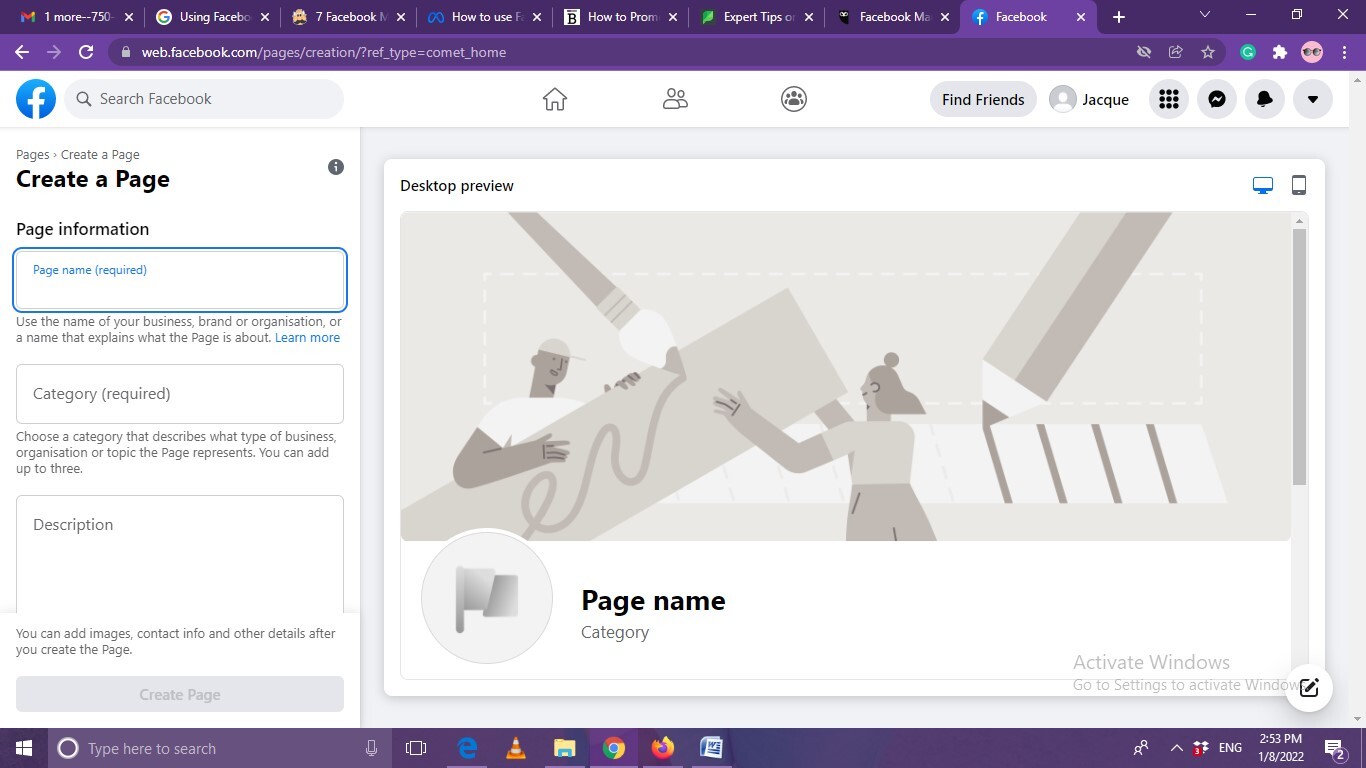
Task: Open the nine-dot Menu grid icon
Action: (1168, 99)
